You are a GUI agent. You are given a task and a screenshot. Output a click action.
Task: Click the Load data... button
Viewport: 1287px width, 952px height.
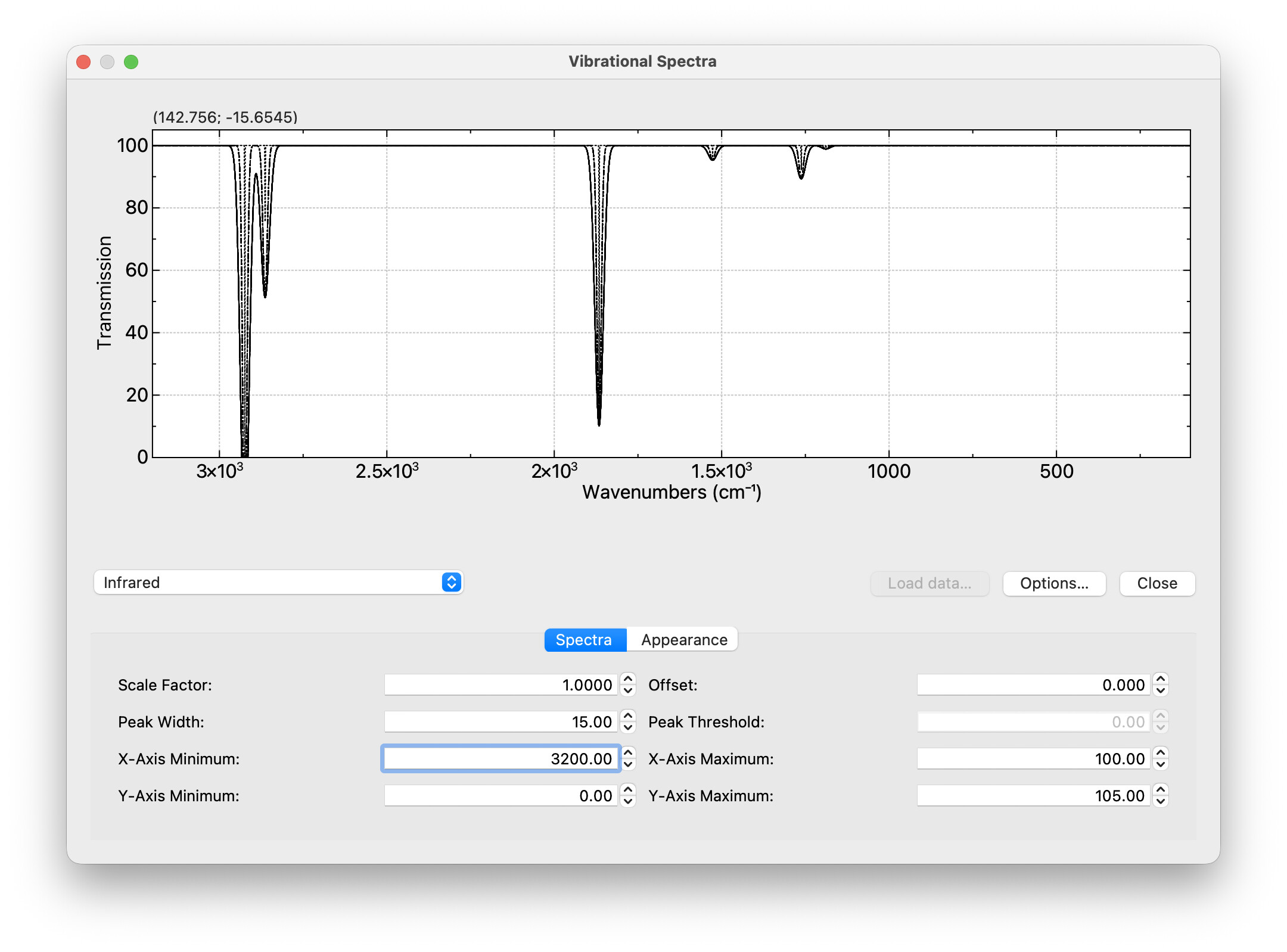click(x=929, y=583)
